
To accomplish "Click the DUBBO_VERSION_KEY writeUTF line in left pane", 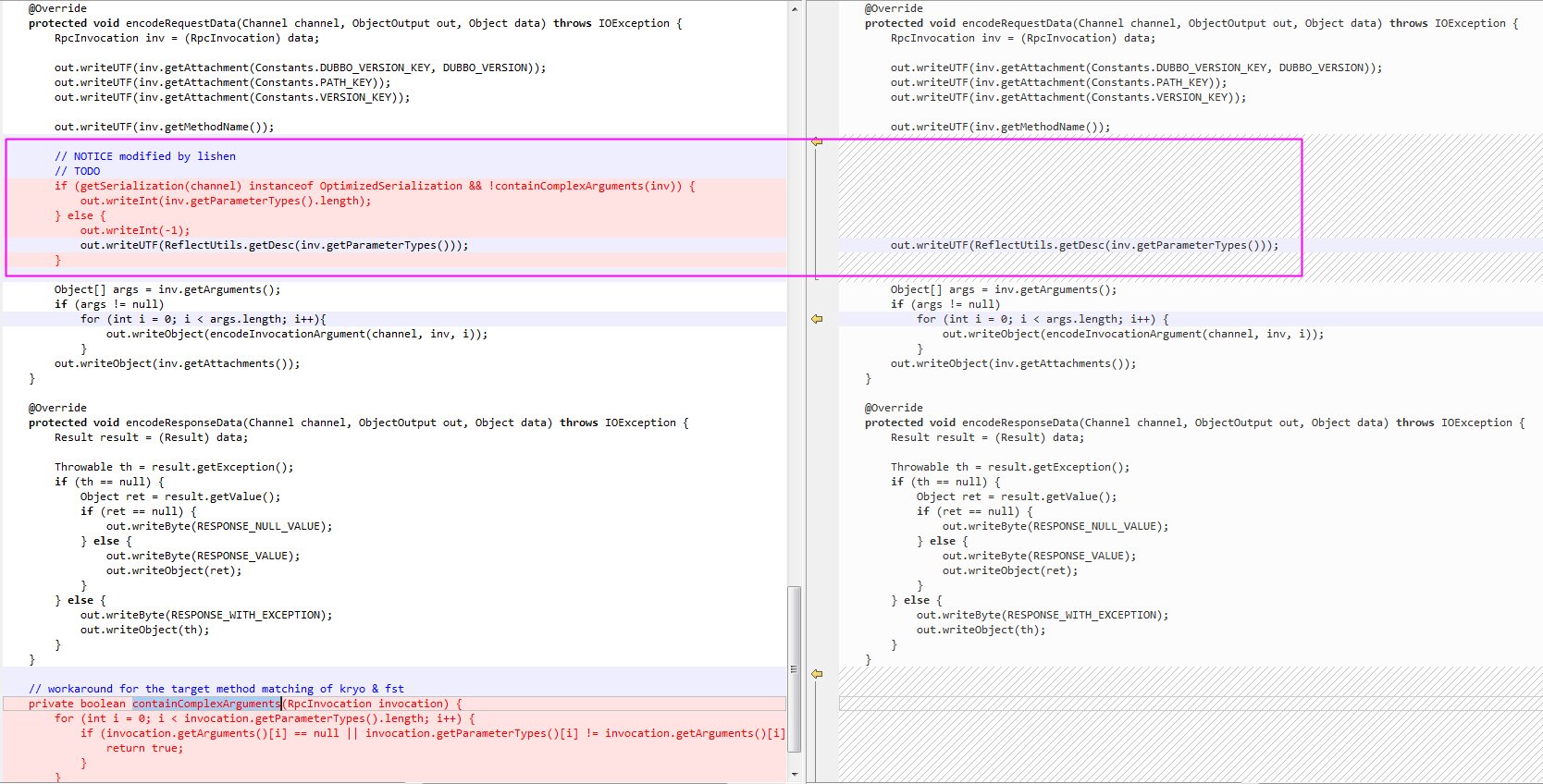I will pos(301,67).
